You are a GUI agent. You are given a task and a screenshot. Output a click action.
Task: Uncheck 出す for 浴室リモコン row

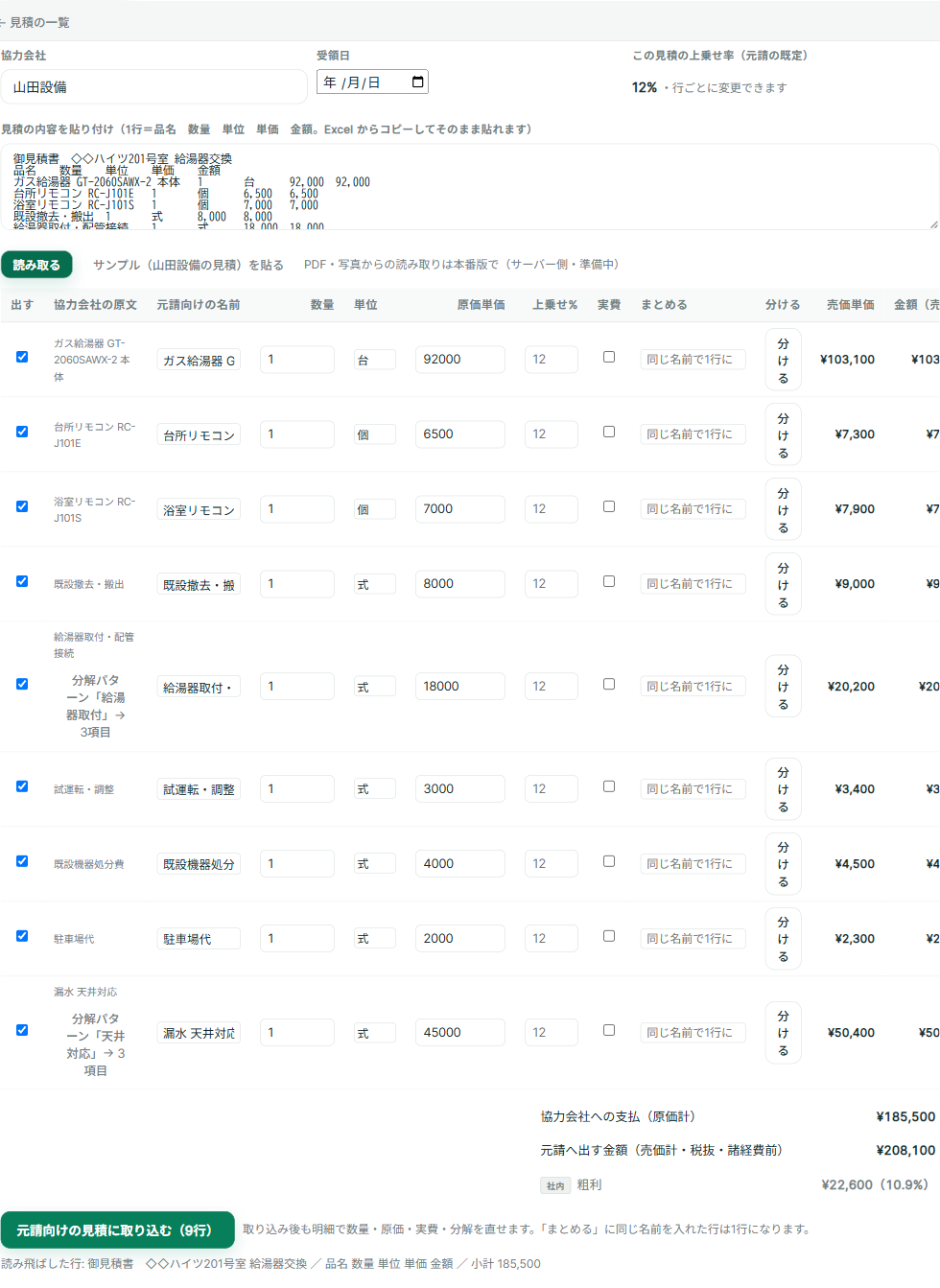22,506
